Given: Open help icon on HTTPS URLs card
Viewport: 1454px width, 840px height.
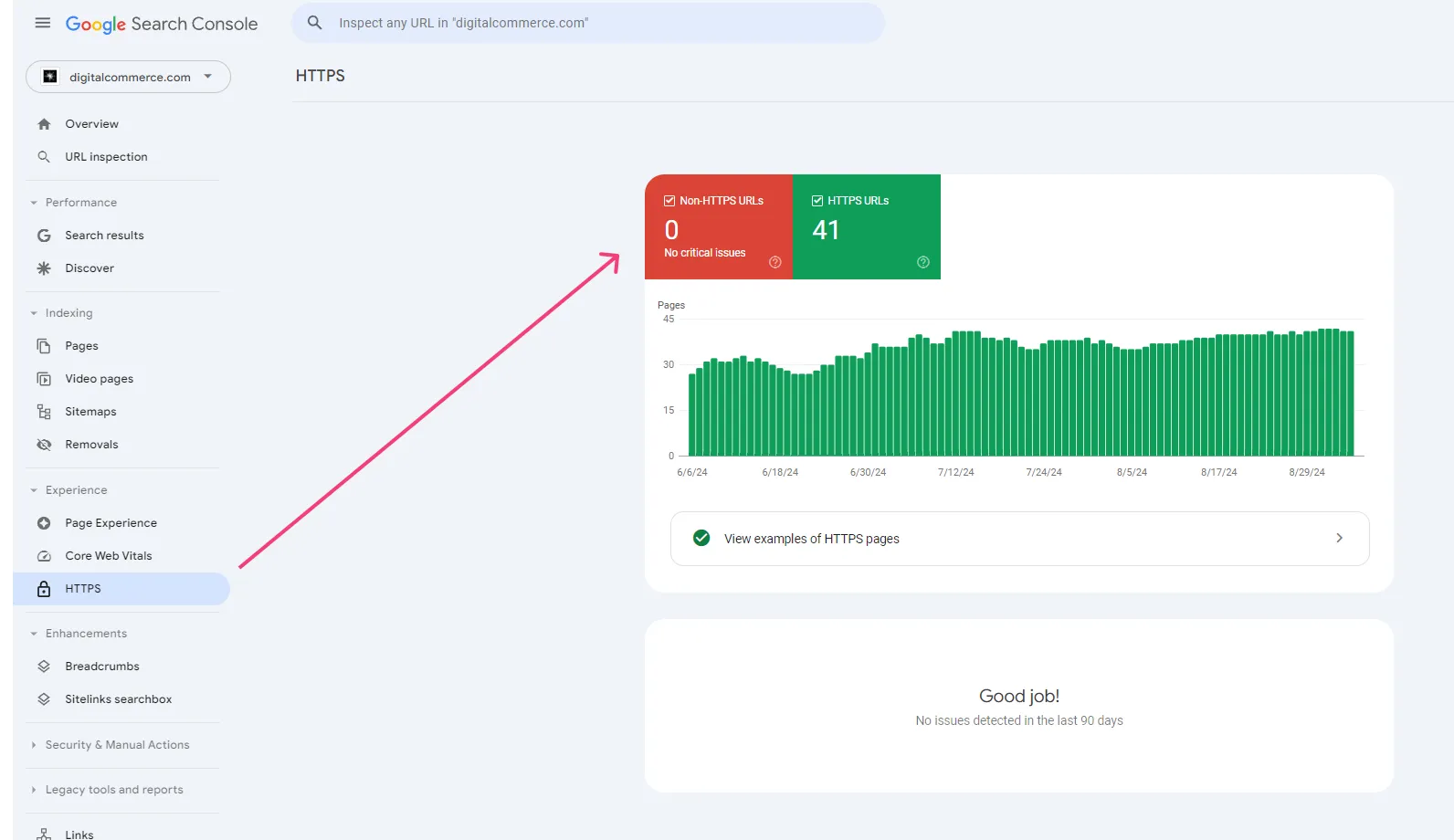Looking at the screenshot, I should coord(923,262).
